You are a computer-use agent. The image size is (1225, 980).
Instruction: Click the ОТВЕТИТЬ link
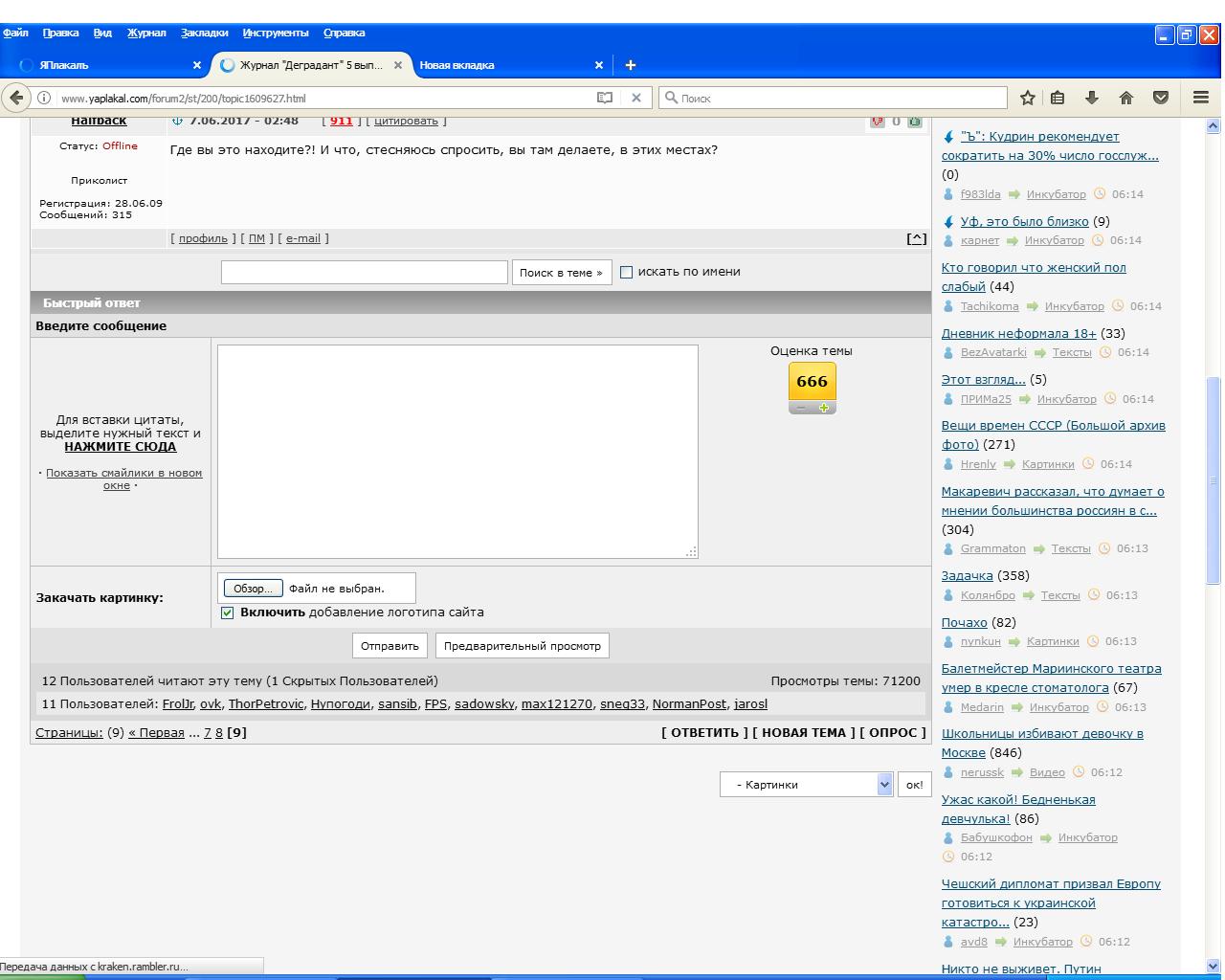pyautogui.click(x=704, y=733)
